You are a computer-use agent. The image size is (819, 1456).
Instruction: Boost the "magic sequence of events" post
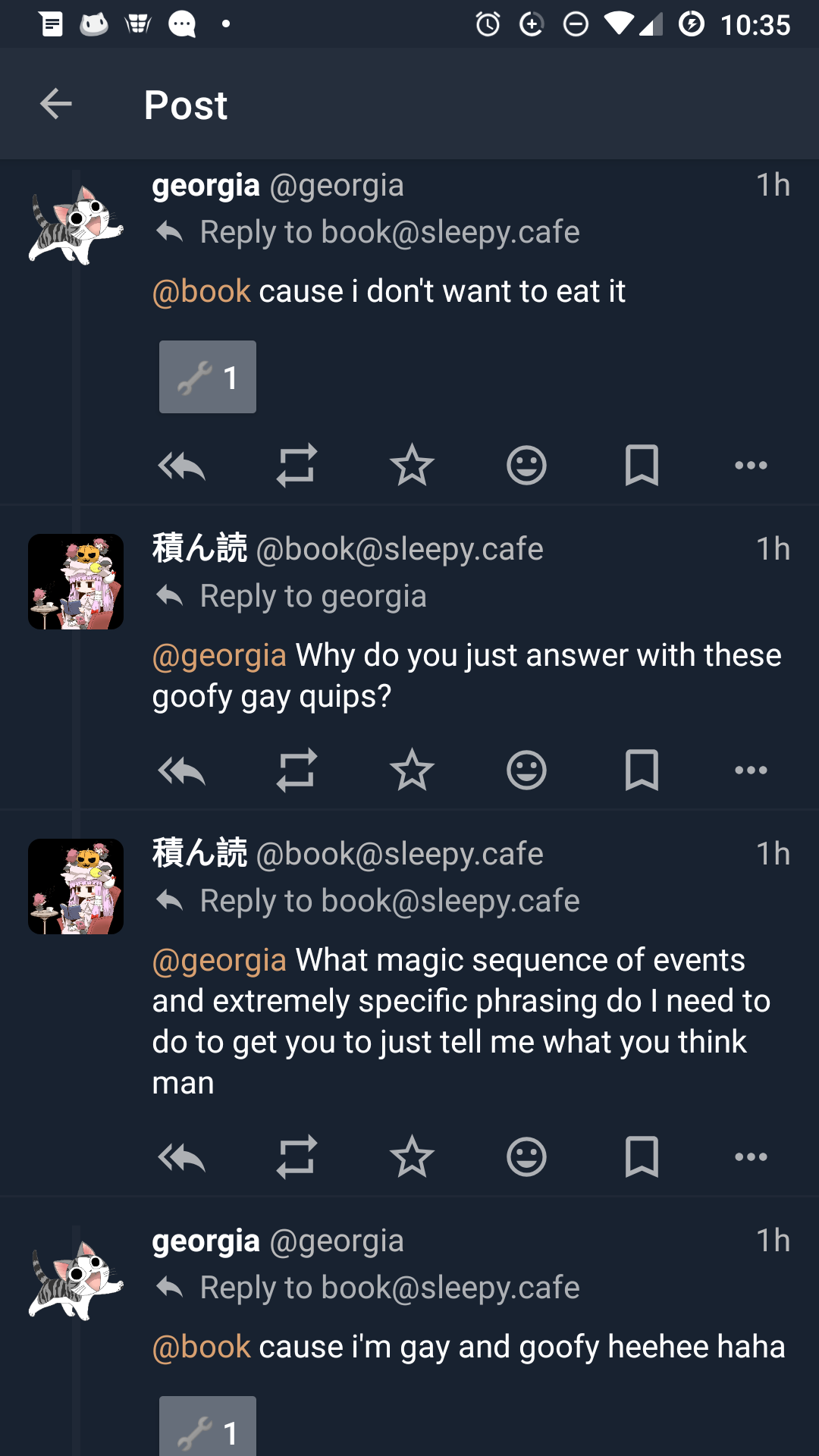point(297,1157)
